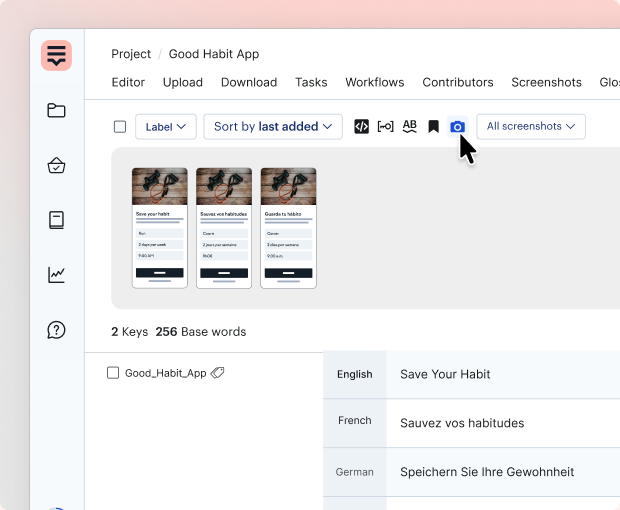Switch to the Download tab
Image resolution: width=620 pixels, height=510 pixels.
click(249, 82)
